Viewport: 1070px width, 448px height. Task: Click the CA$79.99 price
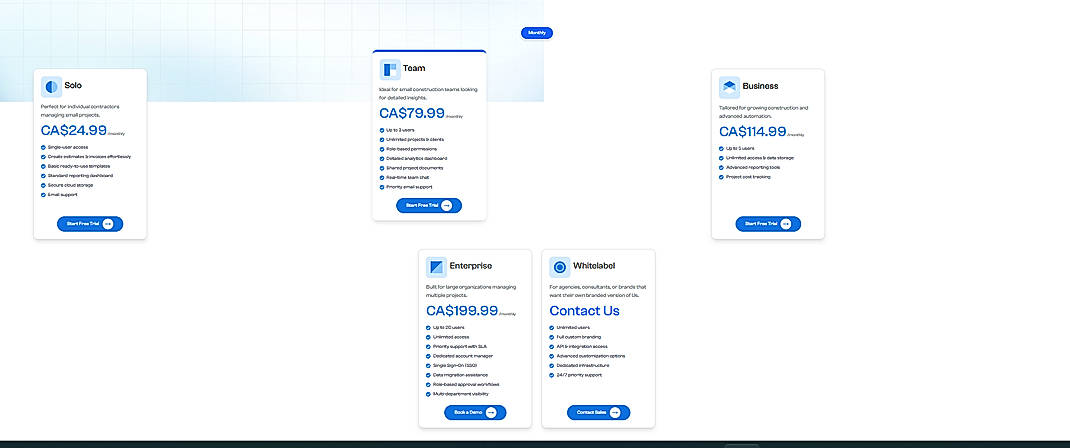click(412, 113)
